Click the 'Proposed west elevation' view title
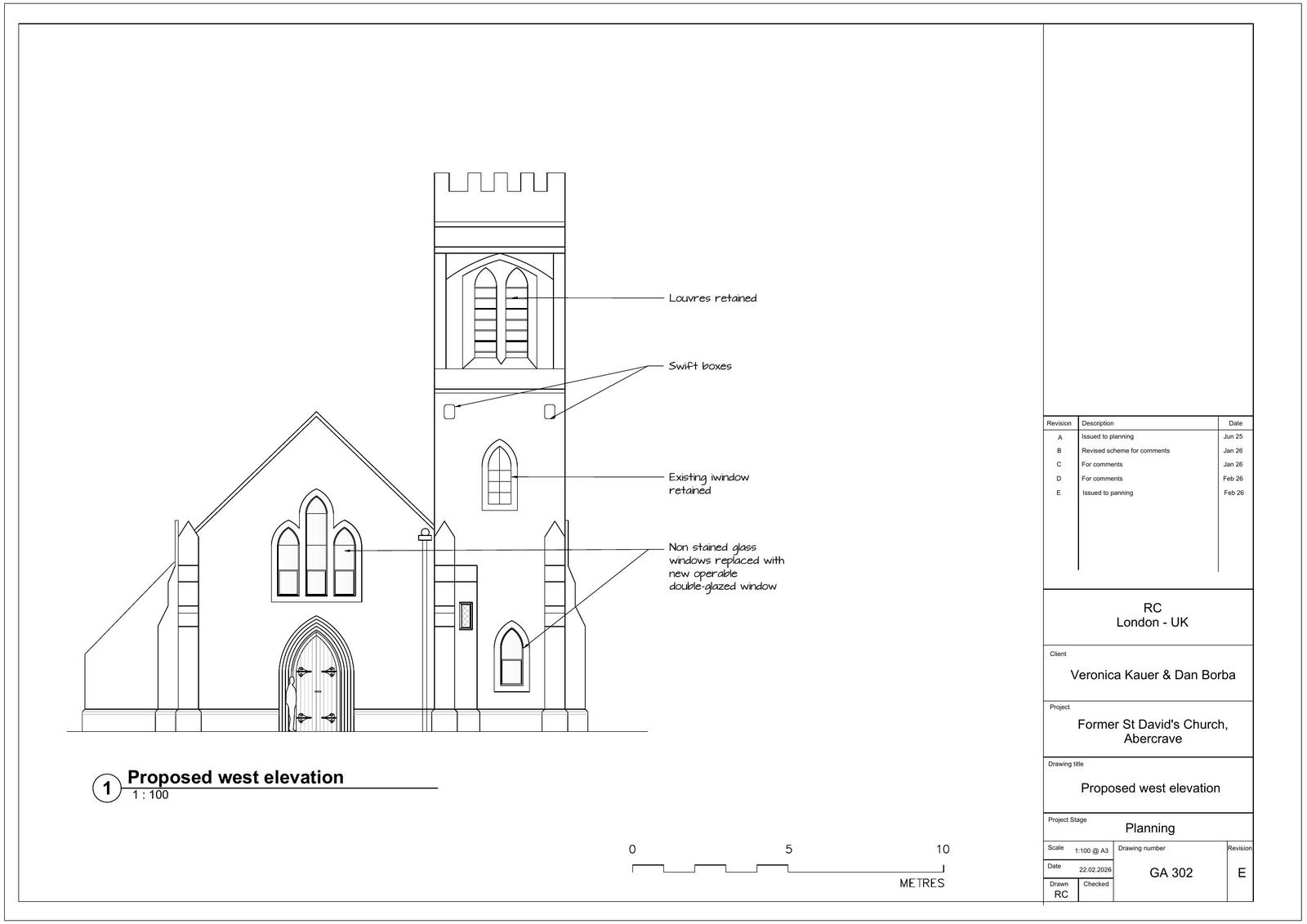The height and width of the screenshot is (924, 1307). pos(235,777)
